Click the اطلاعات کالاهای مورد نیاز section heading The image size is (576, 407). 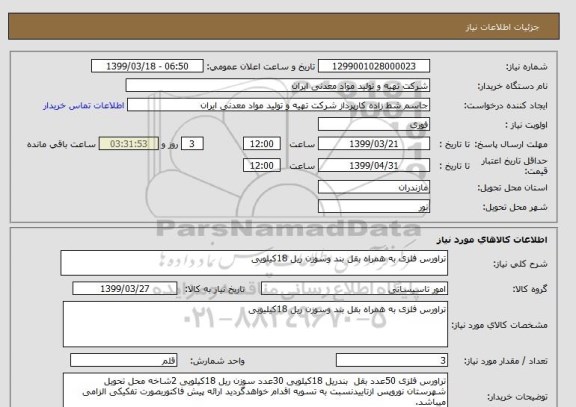coord(492,240)
